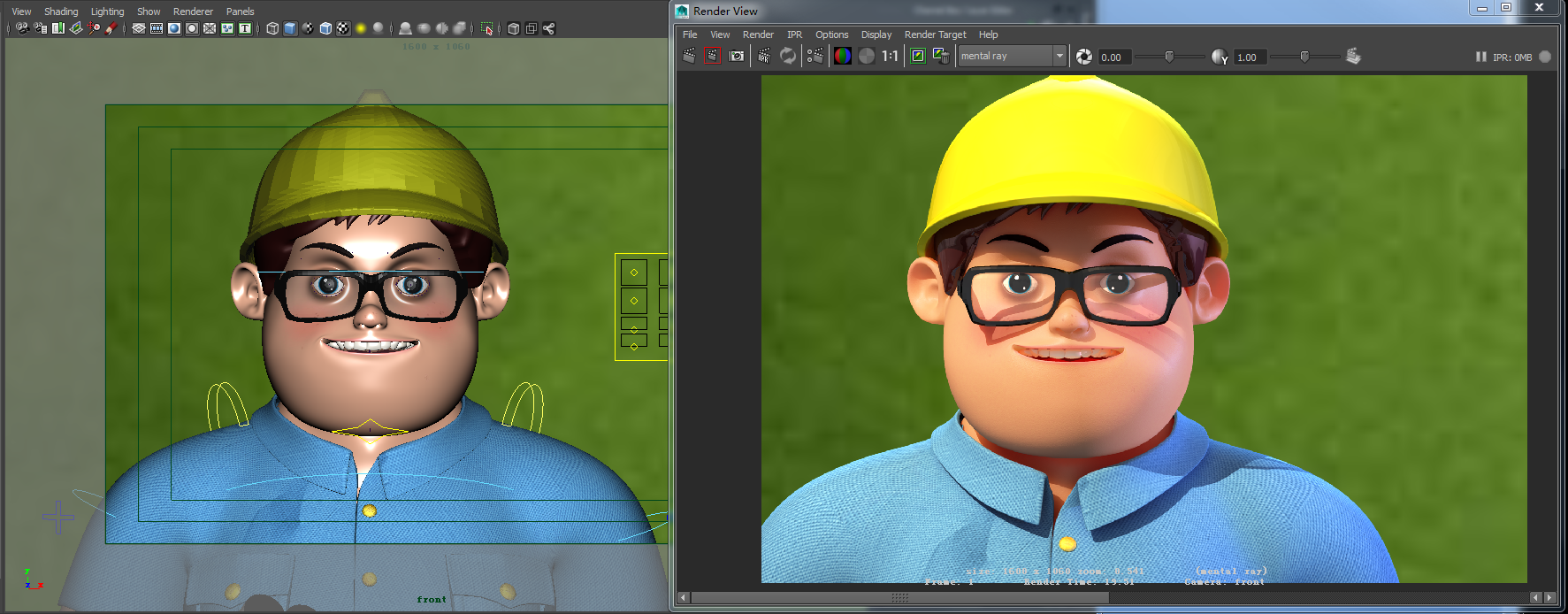This screenshot has height=614, width=1568.
Task: Toggle the Field Chart display
Action: 210,28
